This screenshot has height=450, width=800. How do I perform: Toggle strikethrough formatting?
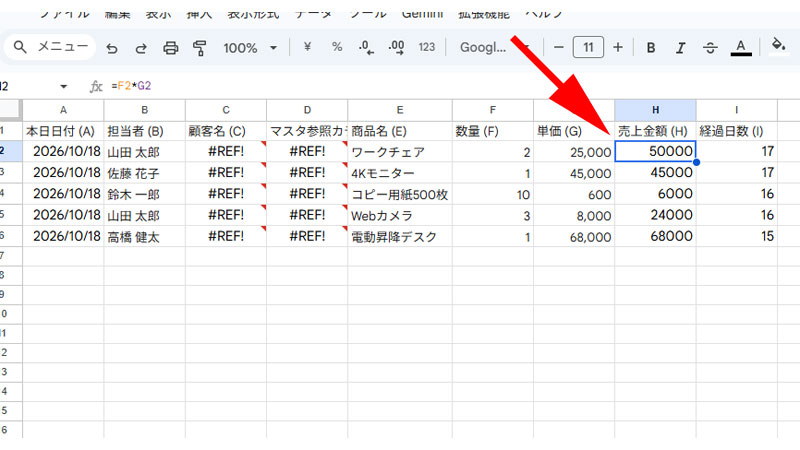(x=710, y=47)
